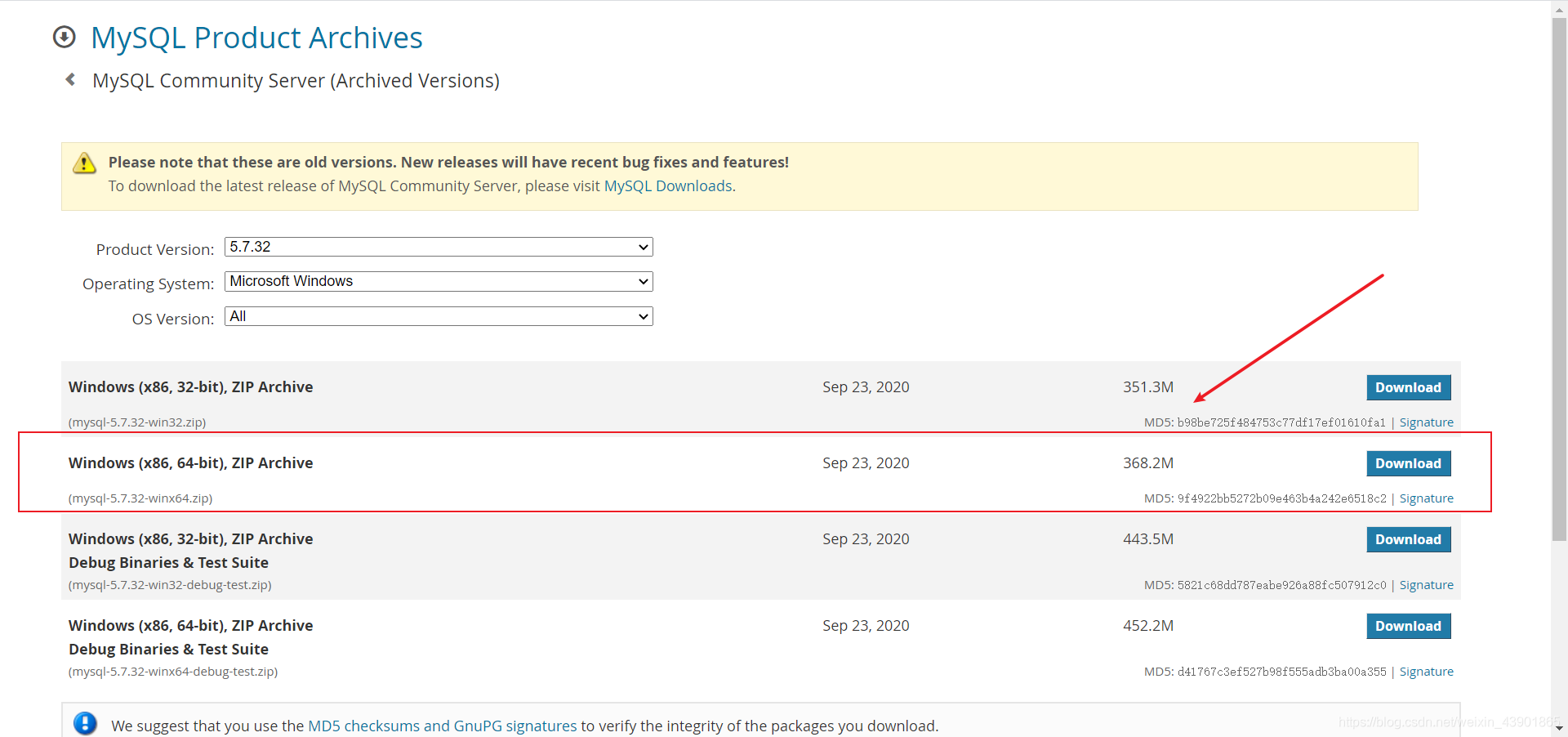
Task: Click the blue exclamation info icon
Action: (x=85, y=723)
